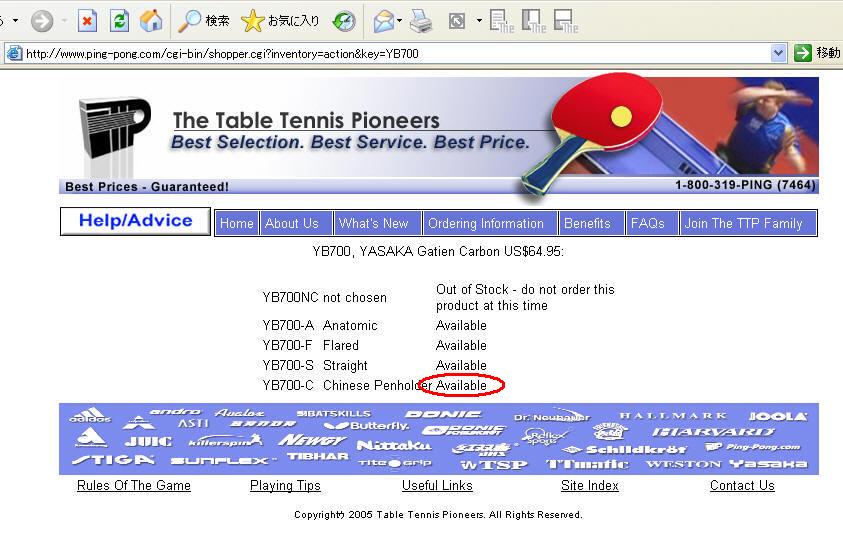Click the JUIC brand logo
Screen dimensions: 843x546
(x=148, y=442)
